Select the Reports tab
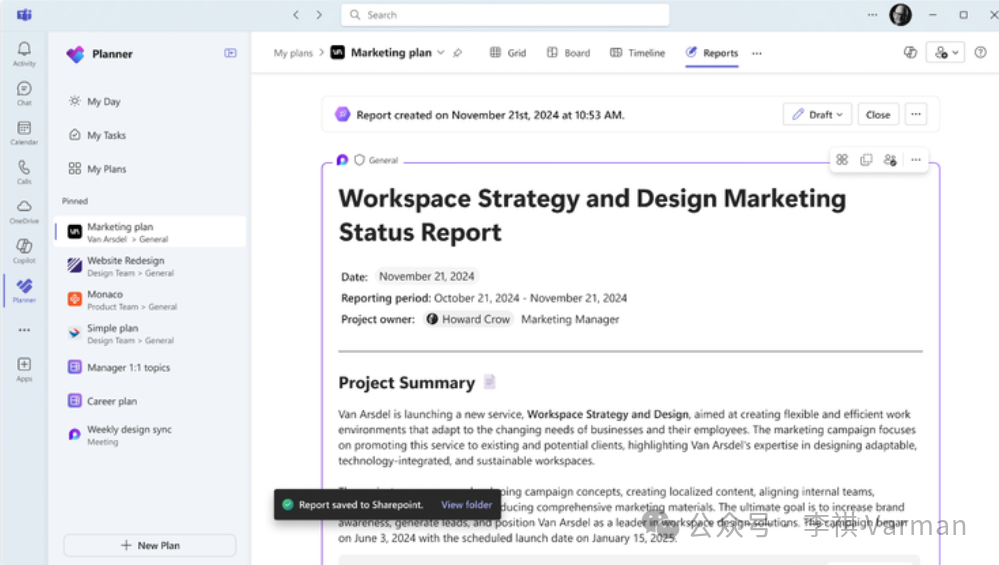Screen dimensions: 999x565 pos(712,53)
